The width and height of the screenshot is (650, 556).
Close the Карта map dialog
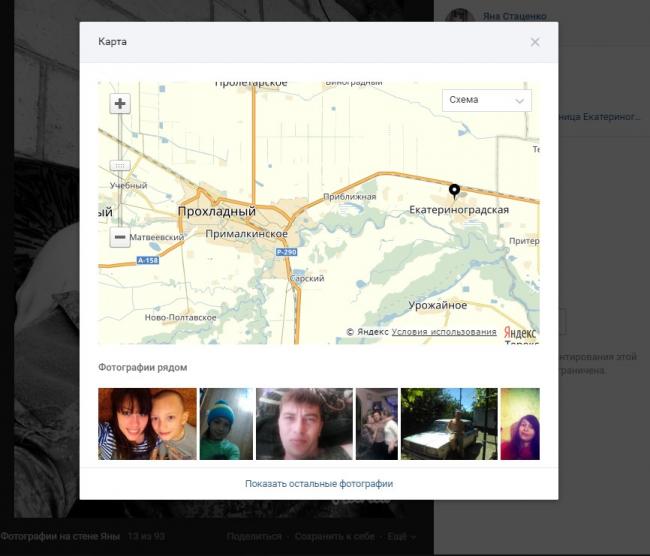click(535, 42)
